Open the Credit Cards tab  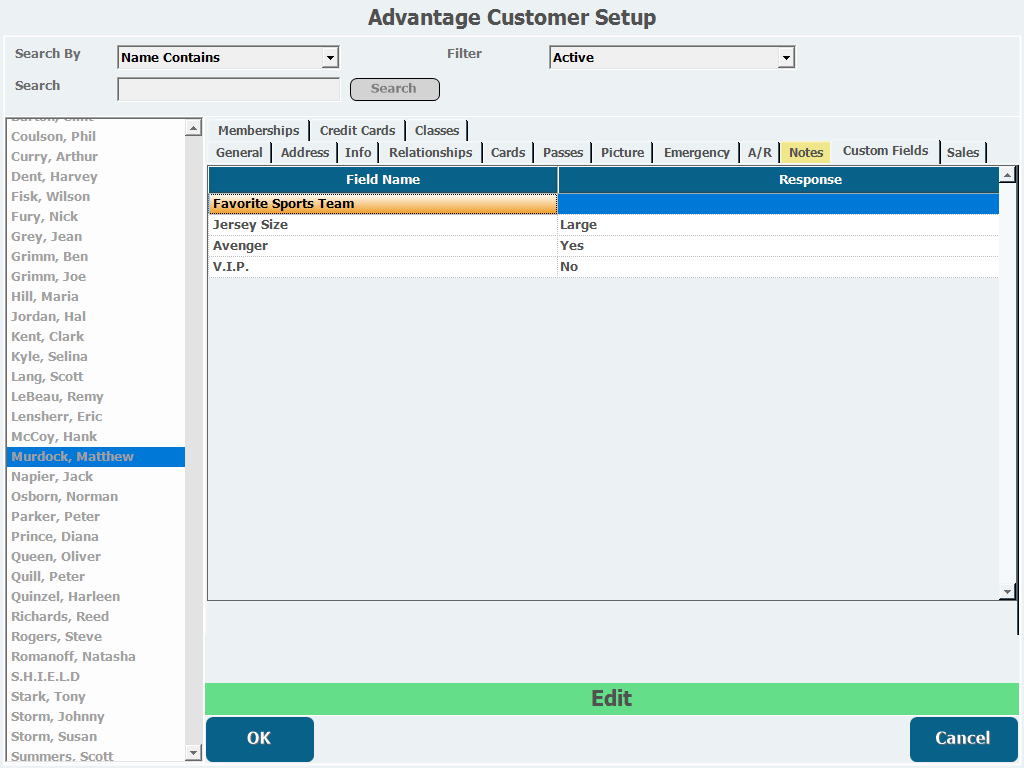click(x=357, y=131)
